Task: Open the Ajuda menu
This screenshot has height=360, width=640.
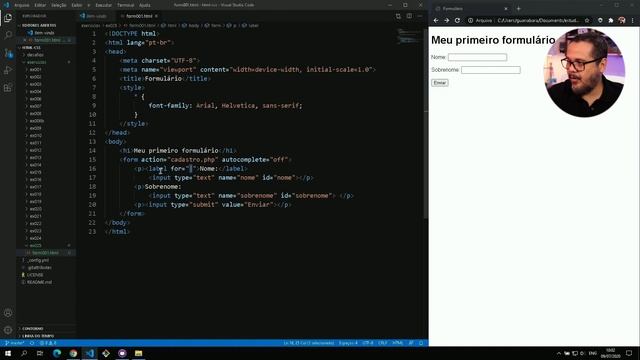Action: (144, 5)
